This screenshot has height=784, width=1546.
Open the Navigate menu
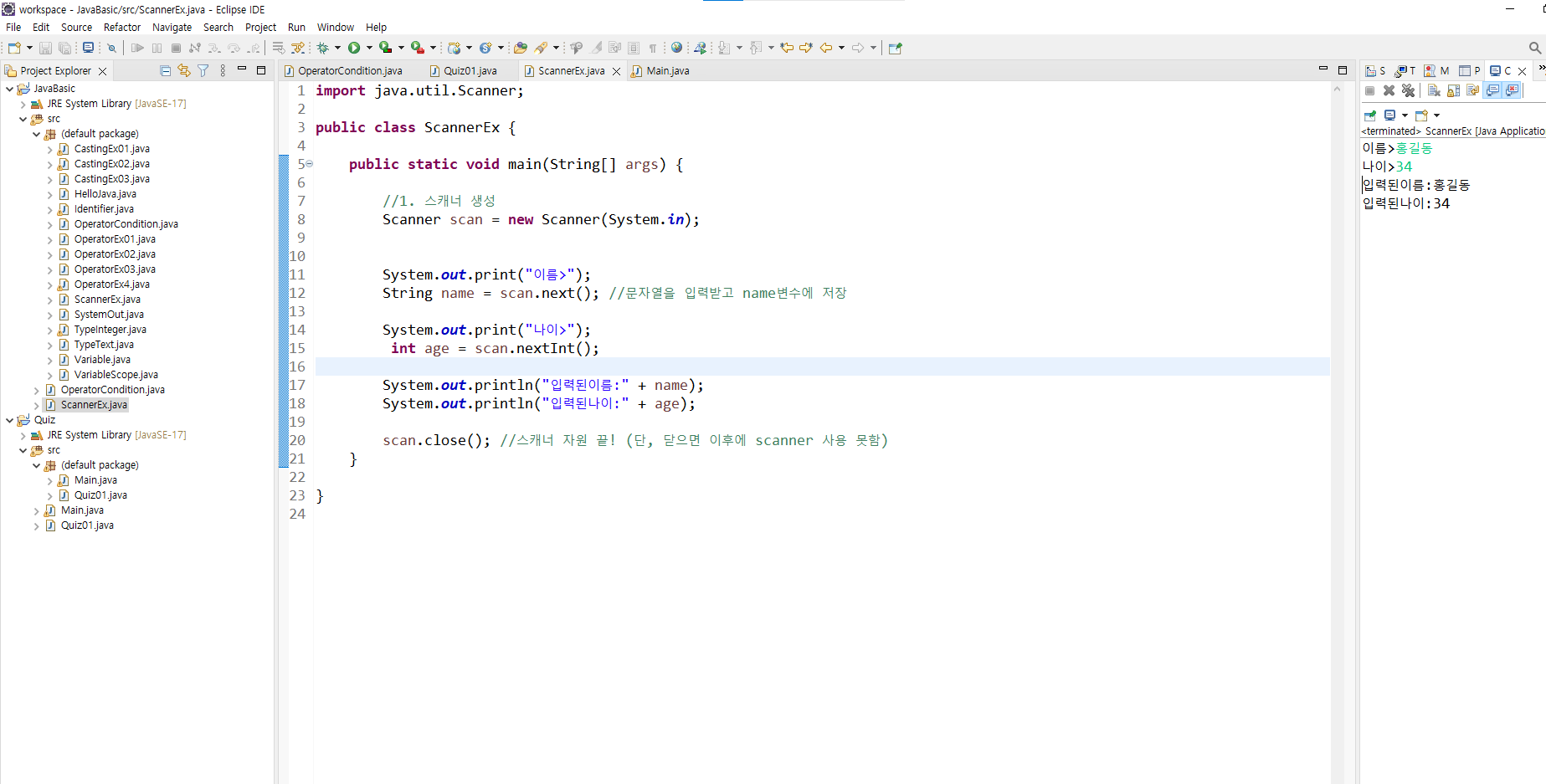click(172, 27)
